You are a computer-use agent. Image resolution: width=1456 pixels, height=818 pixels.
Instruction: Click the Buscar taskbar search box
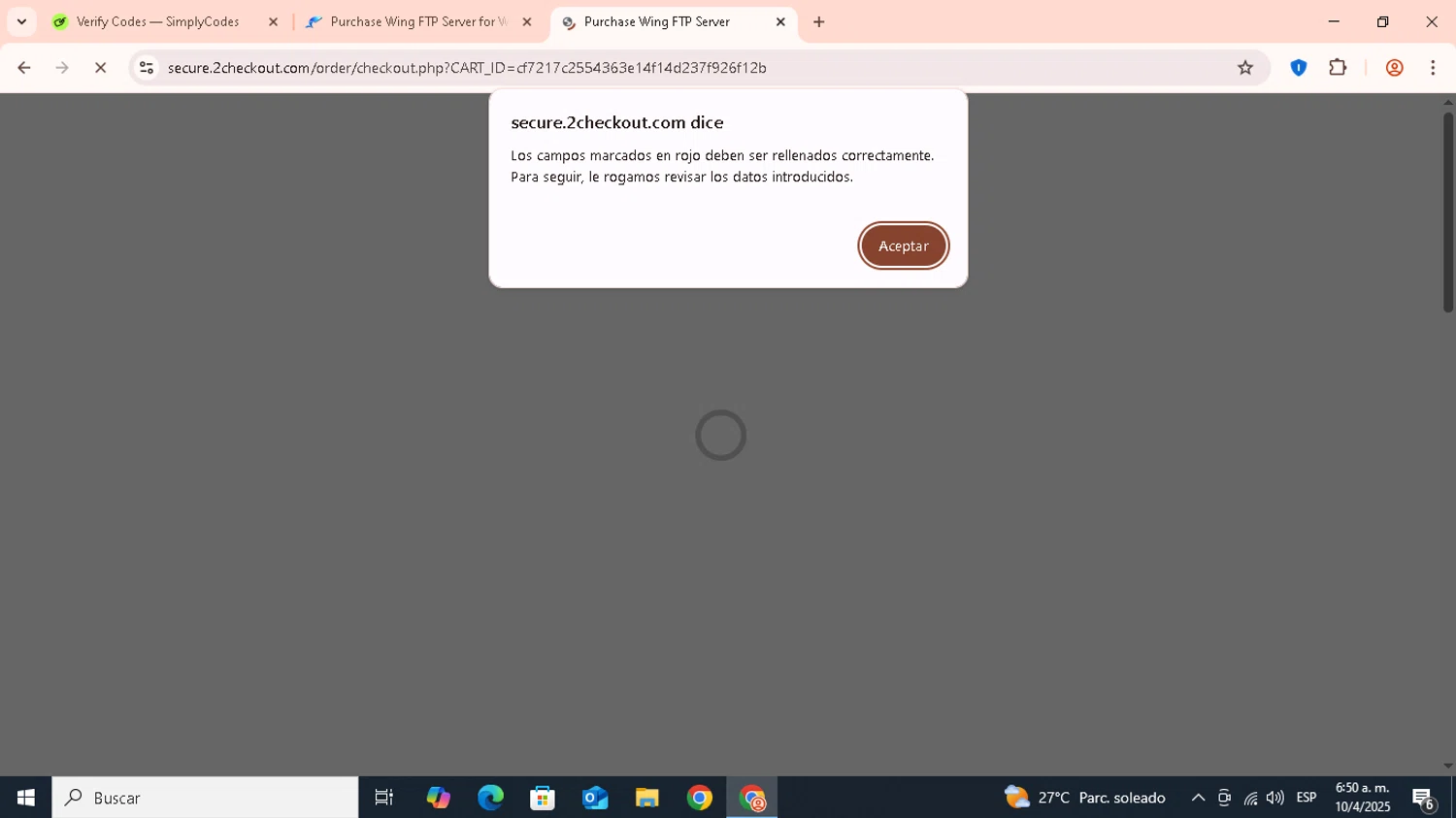coord(205,798)
